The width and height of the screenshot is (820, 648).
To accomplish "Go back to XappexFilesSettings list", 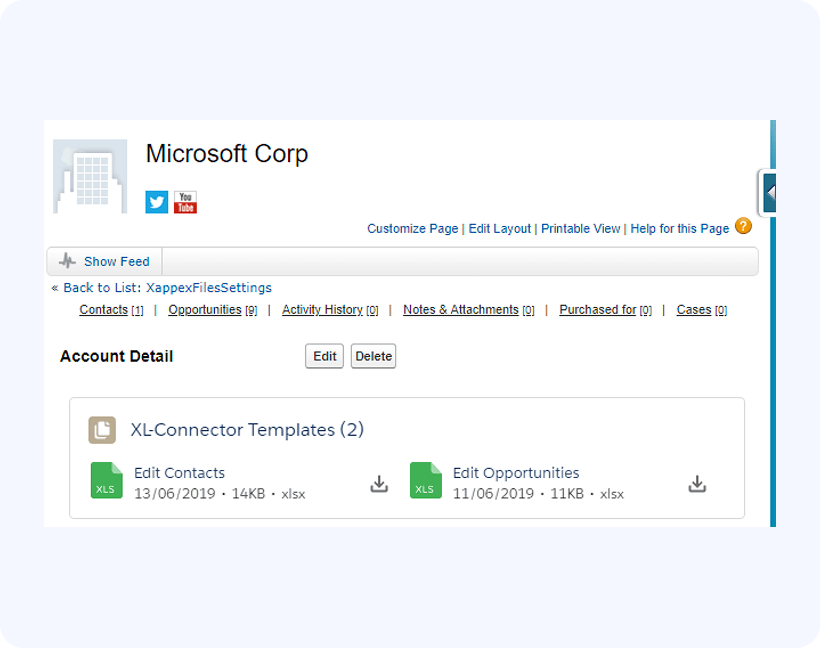I will tap(208, 288).
